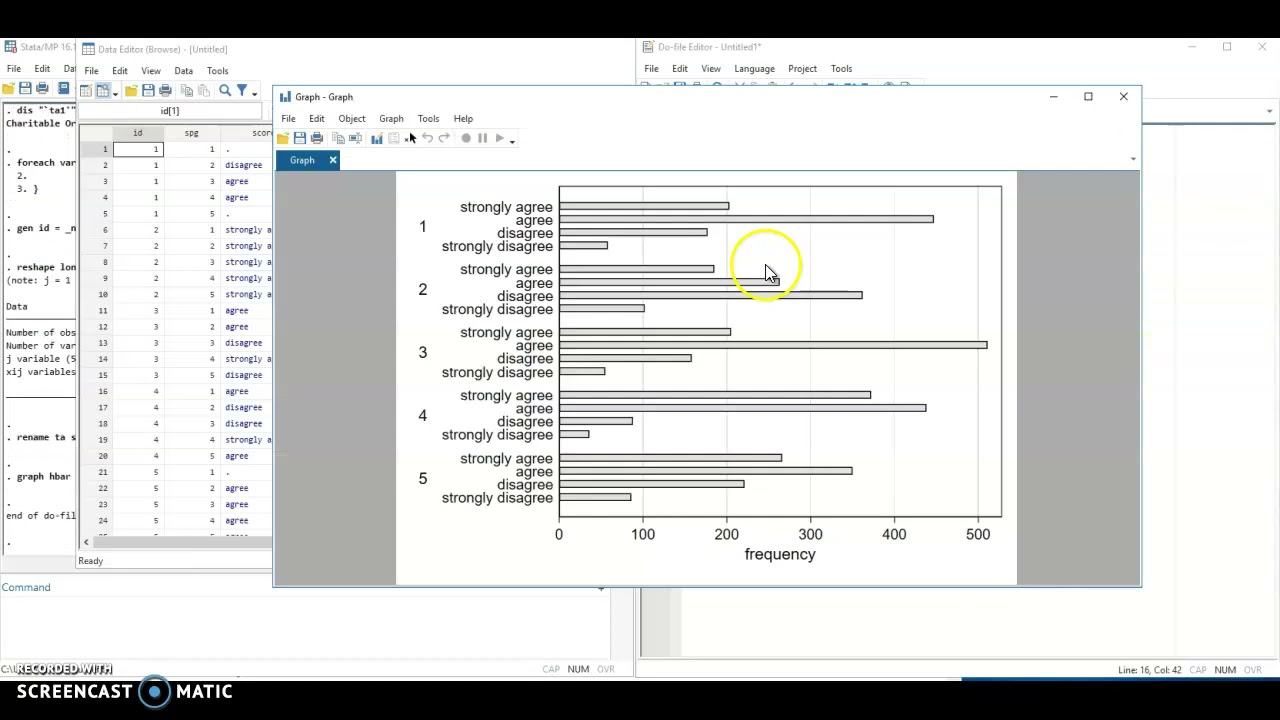Open Tools menu in Graph window
Image resolution: width=1280 pixels, height=720 pixels.
[428, 118]
